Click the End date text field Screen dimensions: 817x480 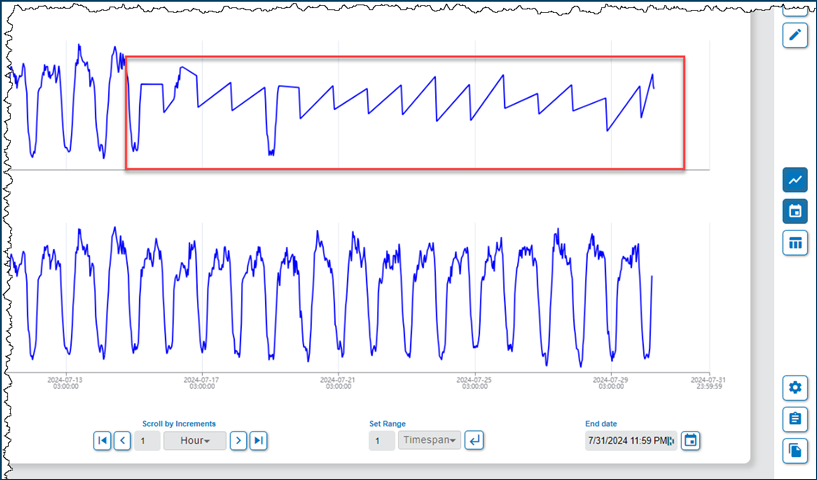tap(630, 440)
